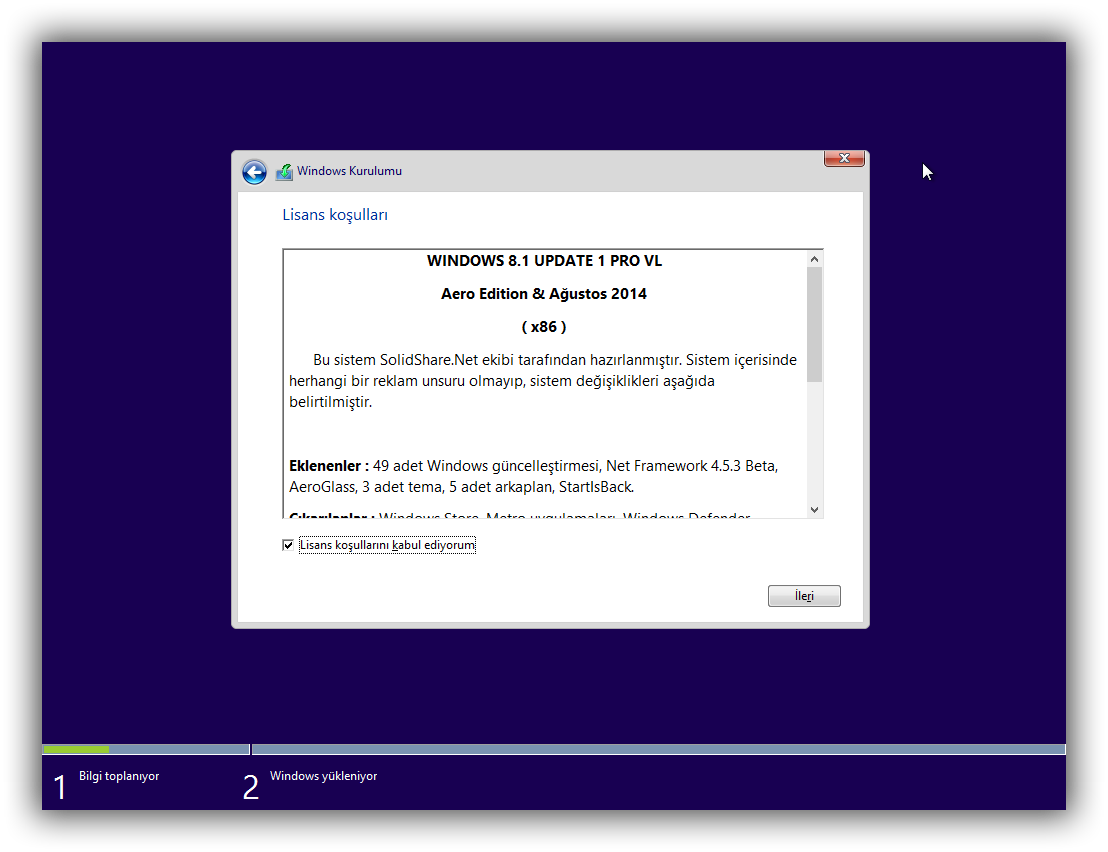Click the bold 'Eklenenler :' label
The image size is (1108, 852).
(329, 466)
